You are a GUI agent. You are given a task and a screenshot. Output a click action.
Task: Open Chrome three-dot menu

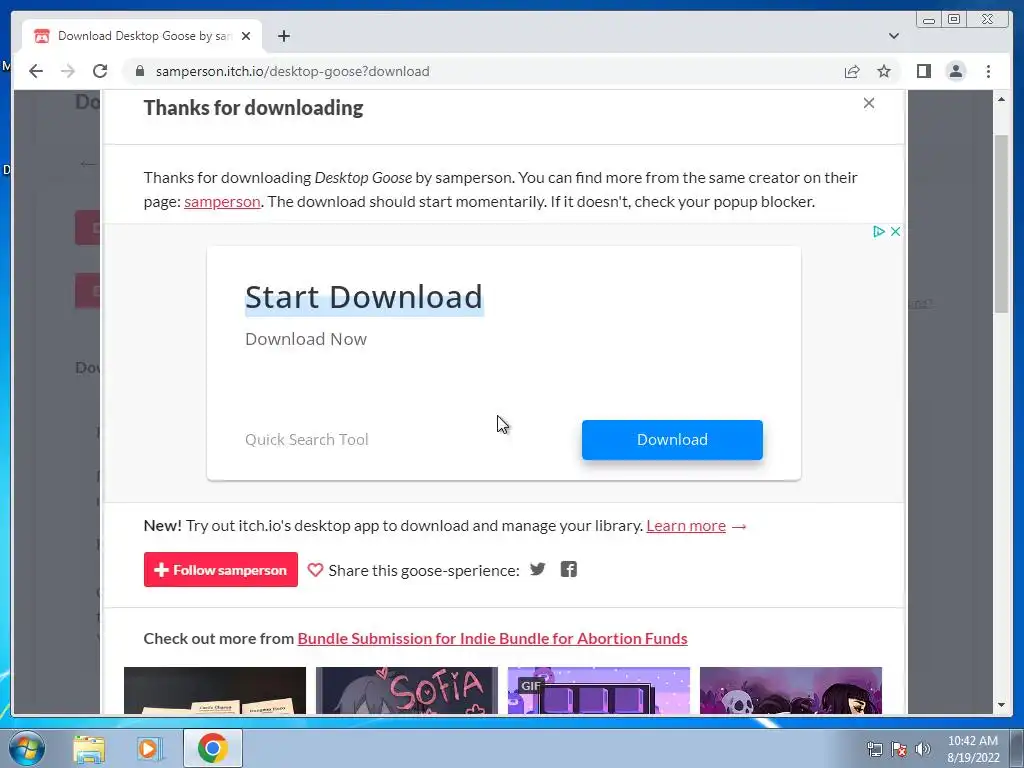(988, 71)
